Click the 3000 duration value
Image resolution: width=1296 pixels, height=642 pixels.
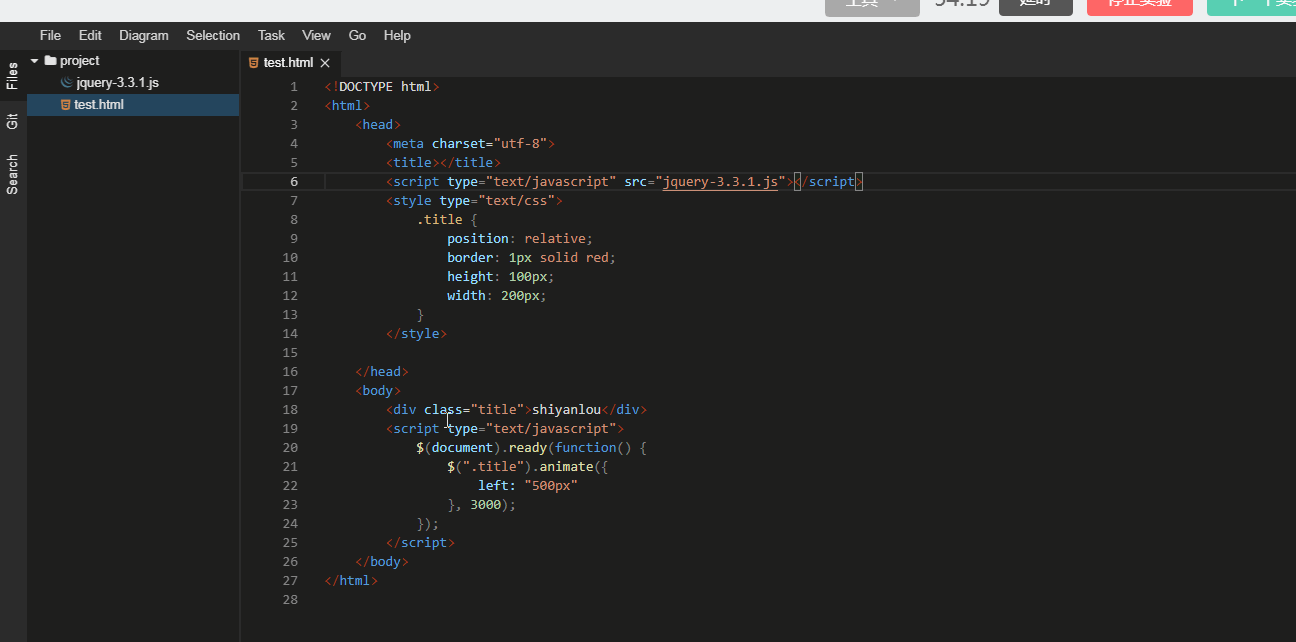click(x=485, y=505)
